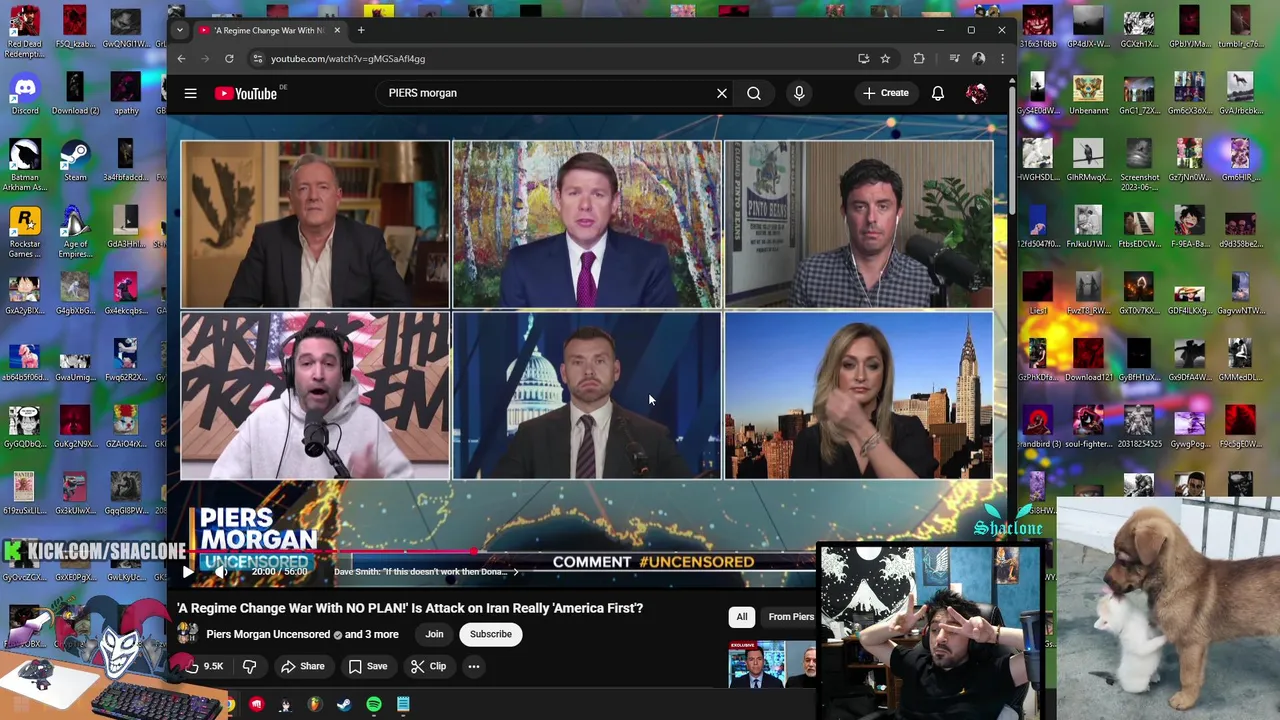
Task: Start voice search with the microphone
Action: 799,93
